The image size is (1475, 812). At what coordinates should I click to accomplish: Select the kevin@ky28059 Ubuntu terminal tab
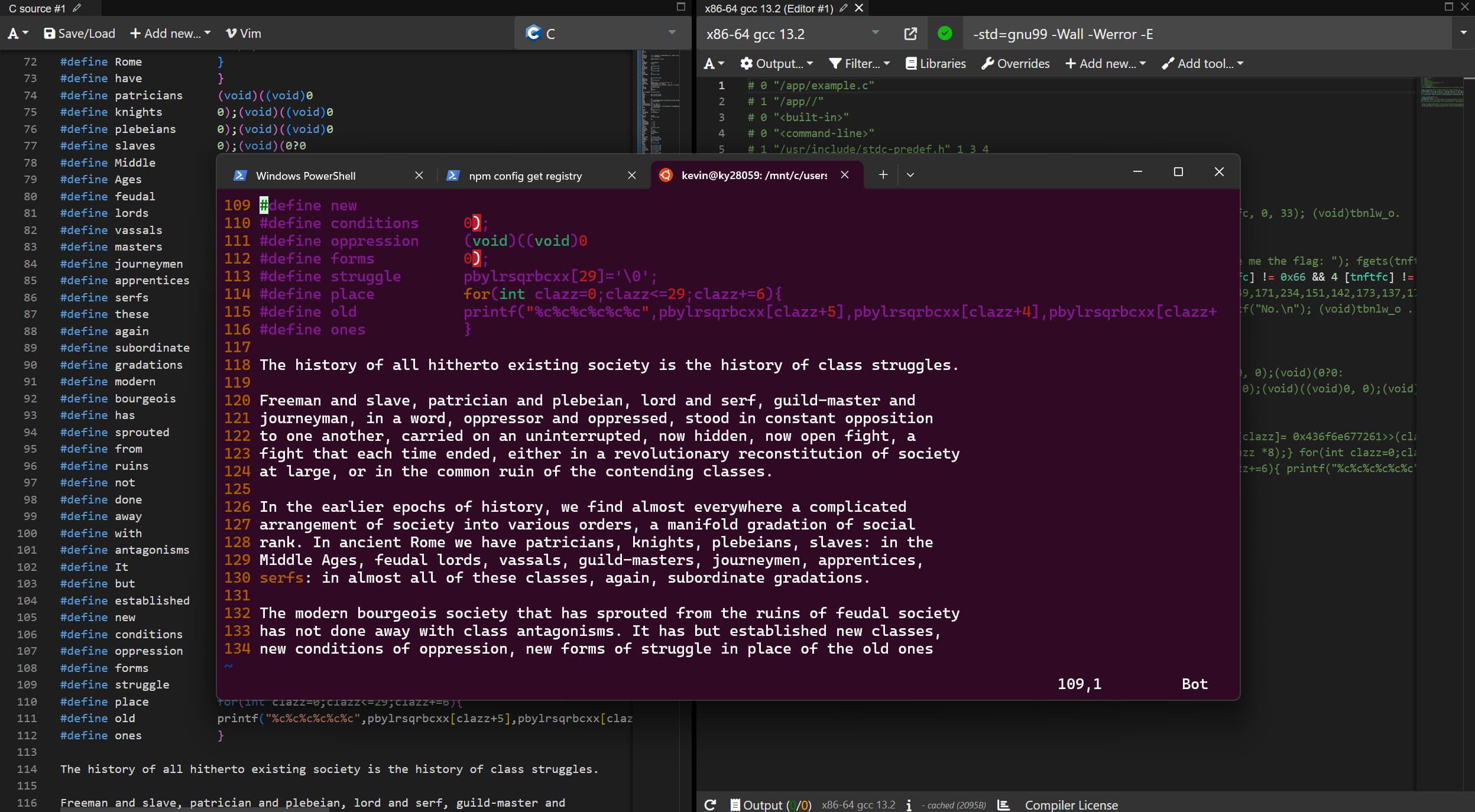coord(757,176)
